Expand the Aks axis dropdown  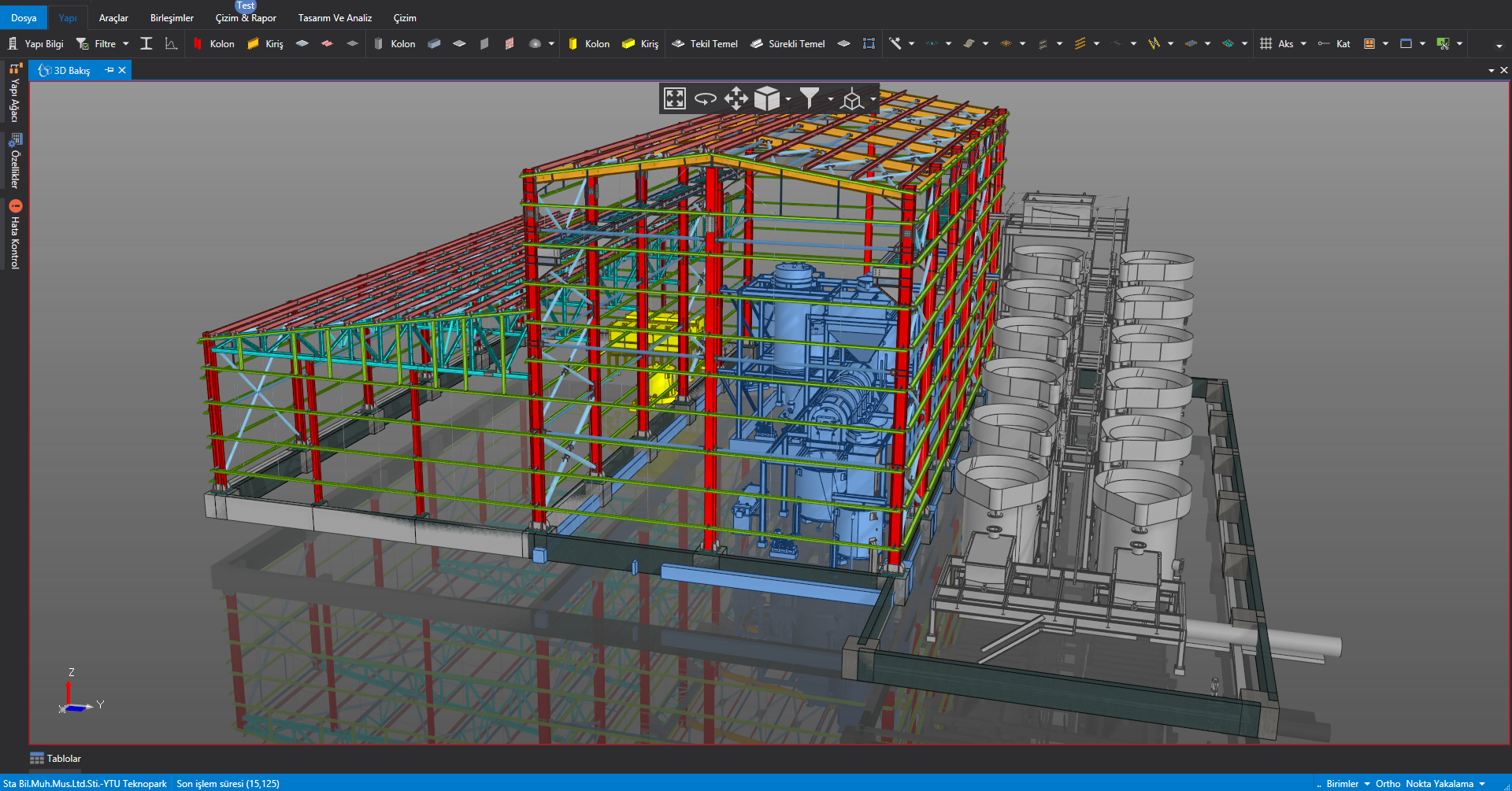click(1304, 44)
